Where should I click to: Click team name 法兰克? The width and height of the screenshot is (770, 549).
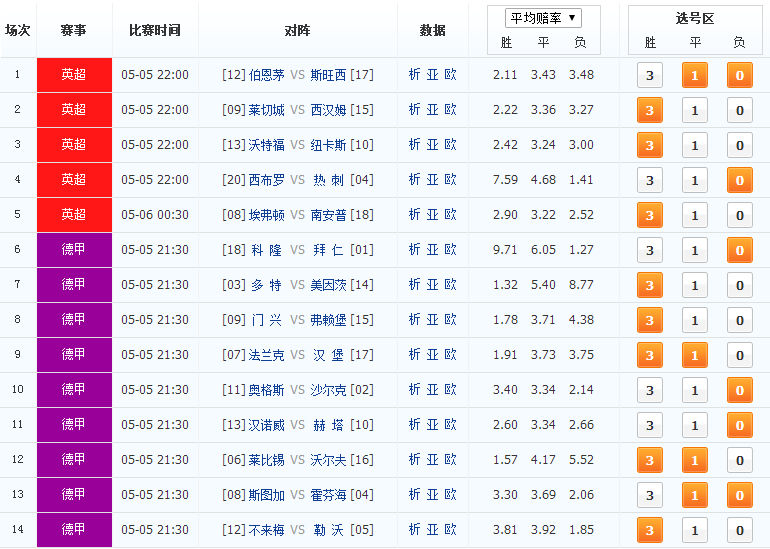pos(267,355)
